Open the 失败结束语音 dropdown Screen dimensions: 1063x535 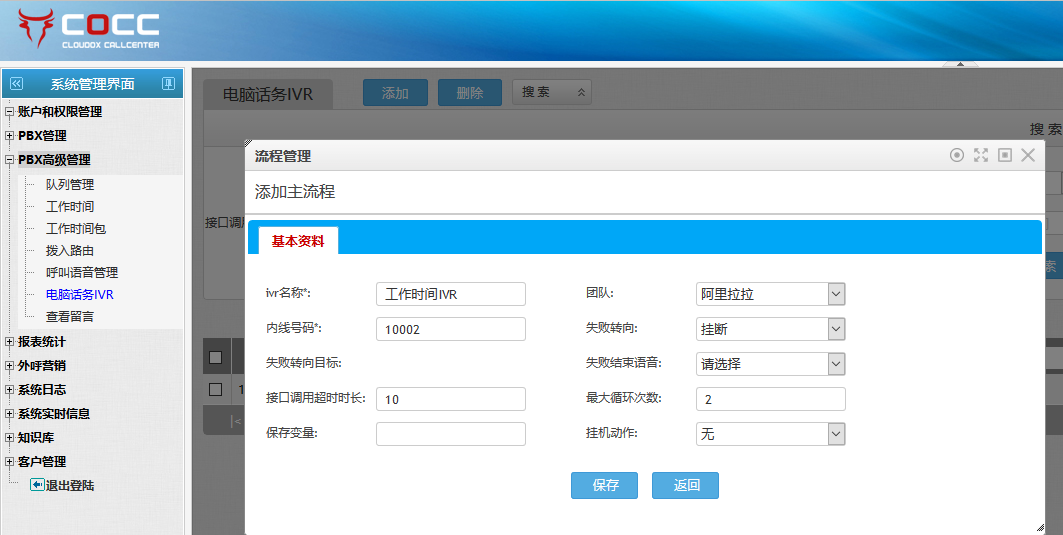point(770,364)
